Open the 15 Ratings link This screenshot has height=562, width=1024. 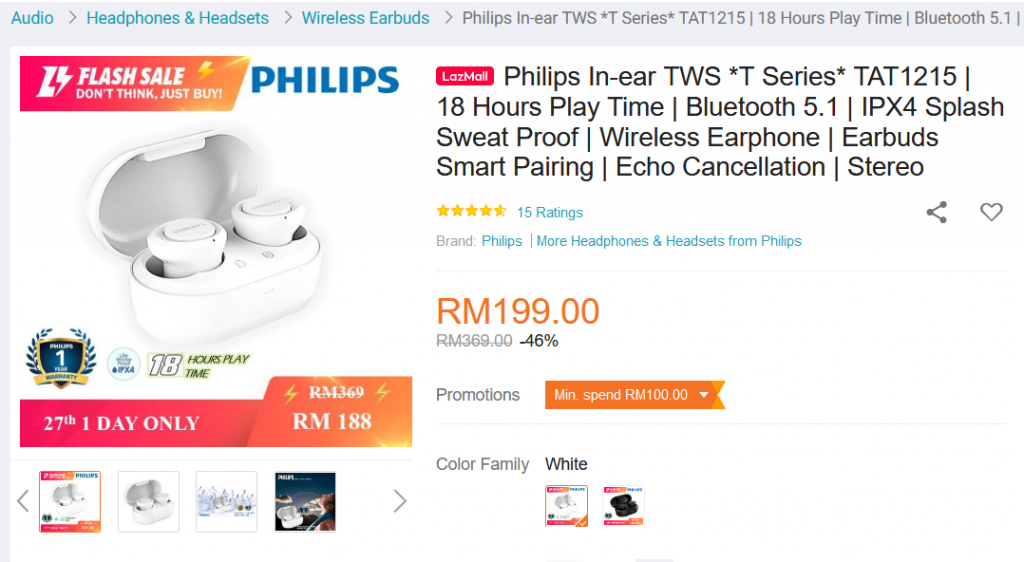coord(550,212)
